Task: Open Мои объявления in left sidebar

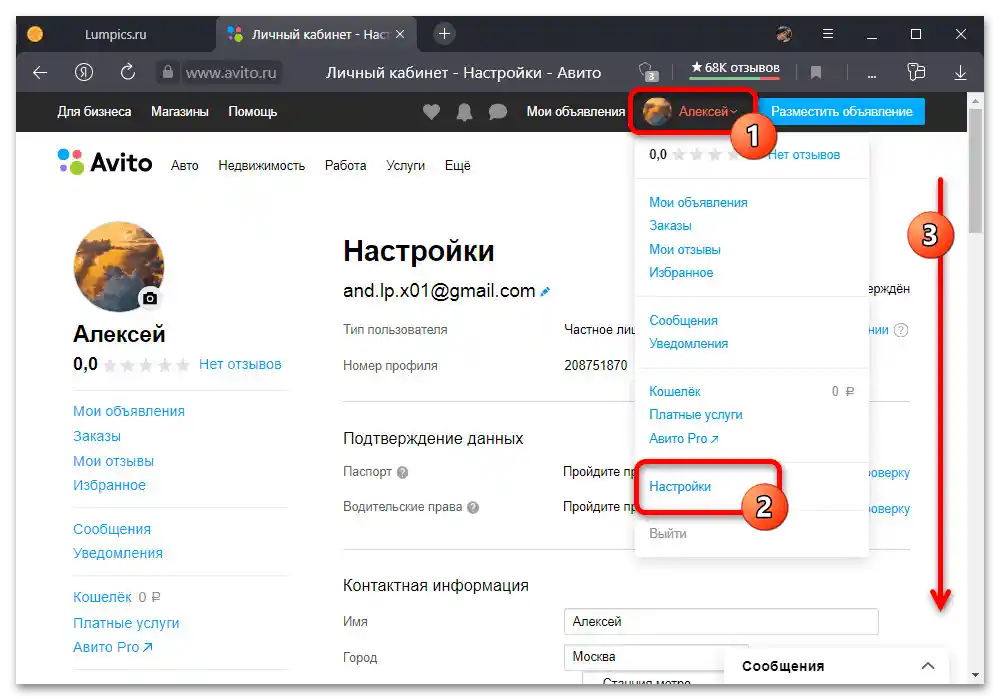Action: [x=129, y=411]
